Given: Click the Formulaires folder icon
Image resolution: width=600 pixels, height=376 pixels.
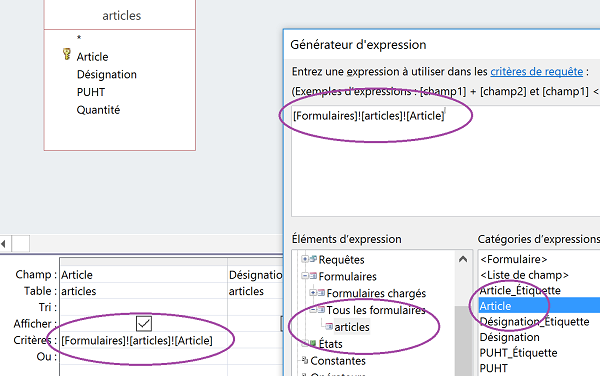Looking at the screenshot, I should [313, 276].
